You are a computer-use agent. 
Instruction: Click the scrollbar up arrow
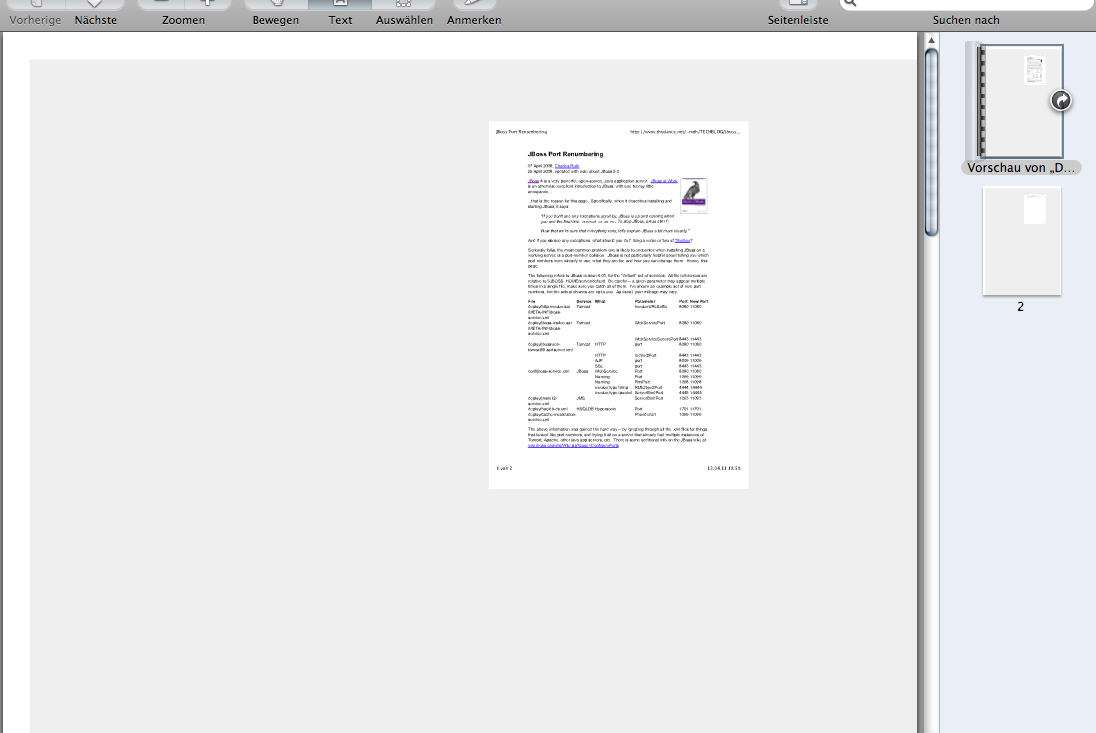pos(931,41)
